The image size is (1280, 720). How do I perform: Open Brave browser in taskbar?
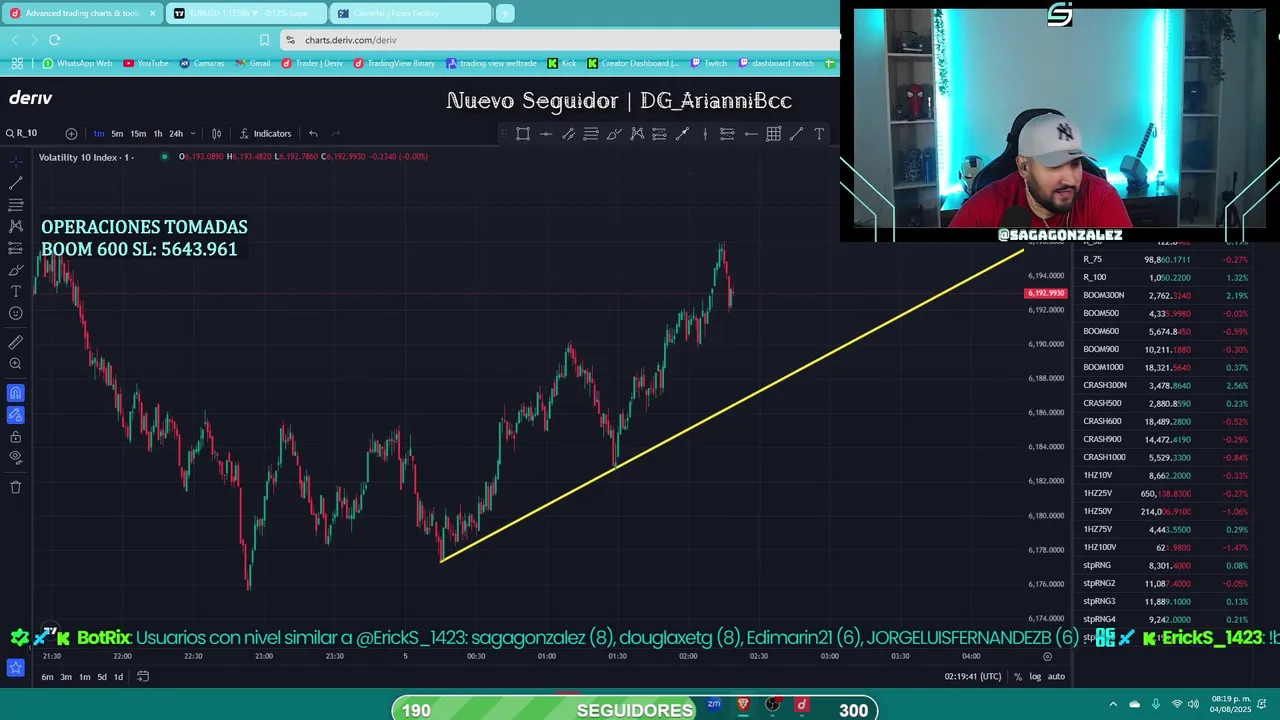click(743, 705)
